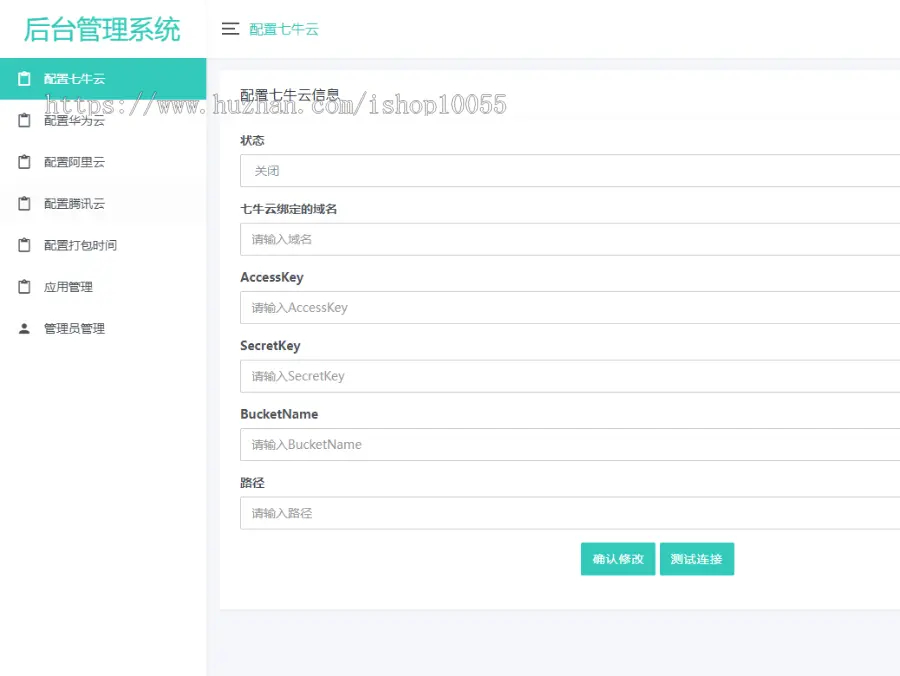Image resolution: width=900 pixels, height=676 pixels.
Task: Focus the BucketName input field
Action: 570,444
